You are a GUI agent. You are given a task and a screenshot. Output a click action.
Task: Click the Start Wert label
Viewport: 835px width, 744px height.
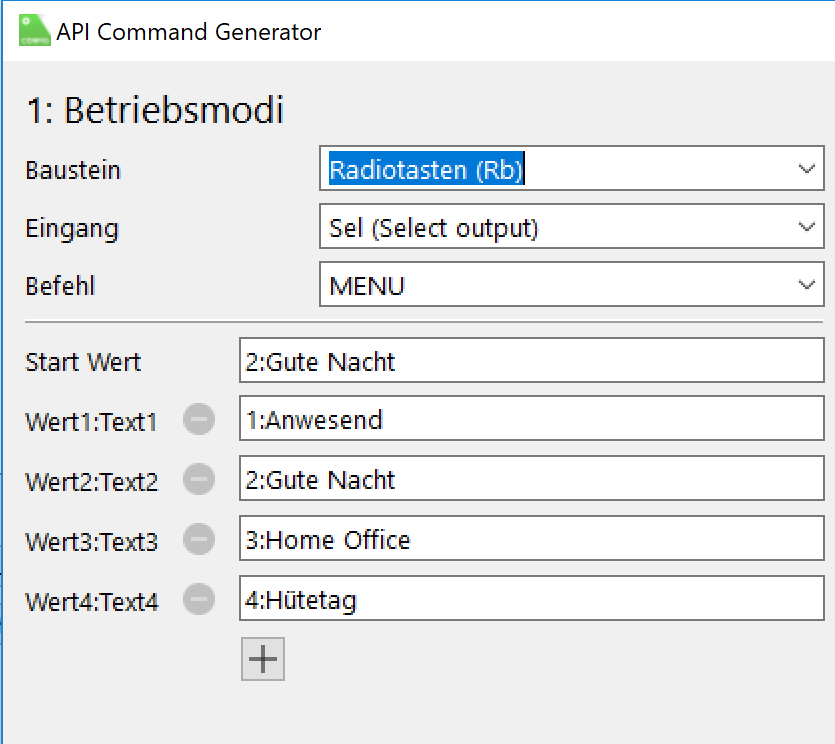[x=83, y=362]
